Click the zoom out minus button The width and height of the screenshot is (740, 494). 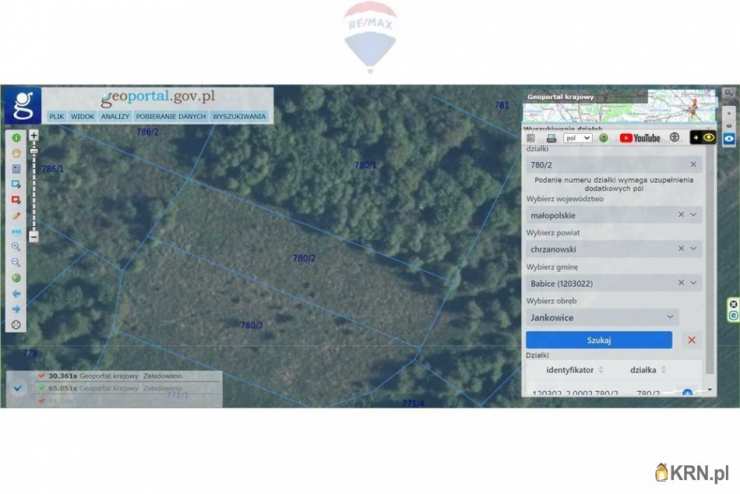pos(33,237)
